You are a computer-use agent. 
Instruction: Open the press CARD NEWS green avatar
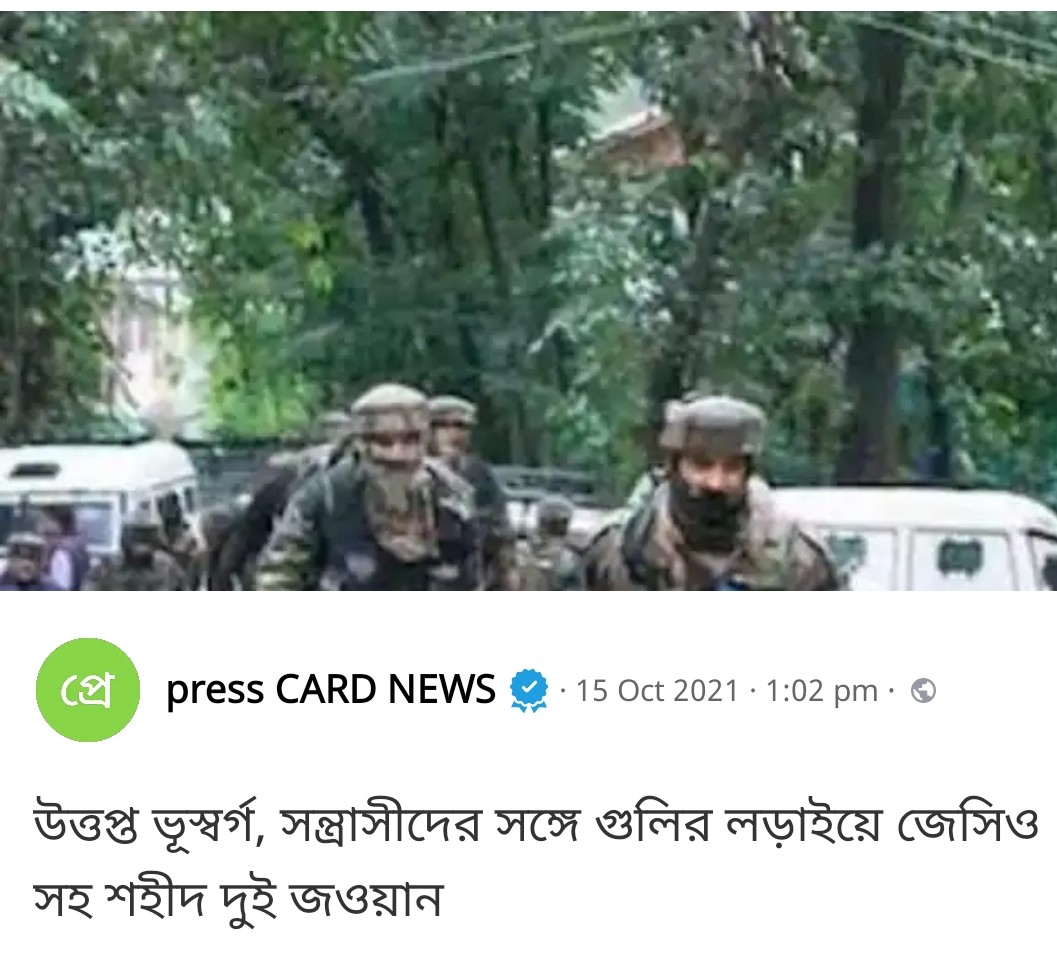(88, 690)
